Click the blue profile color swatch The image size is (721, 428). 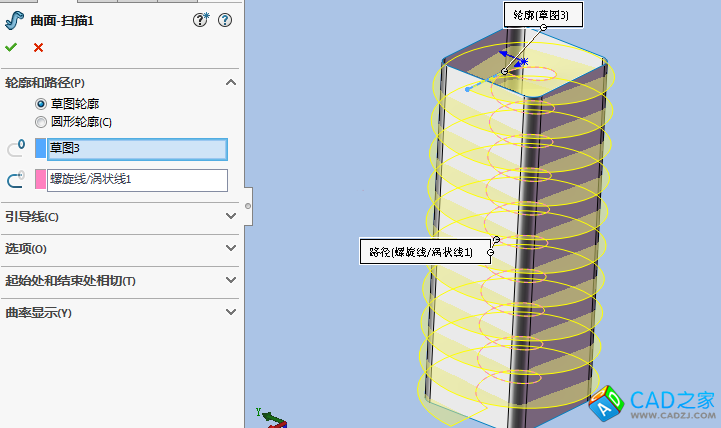point(40,148)
